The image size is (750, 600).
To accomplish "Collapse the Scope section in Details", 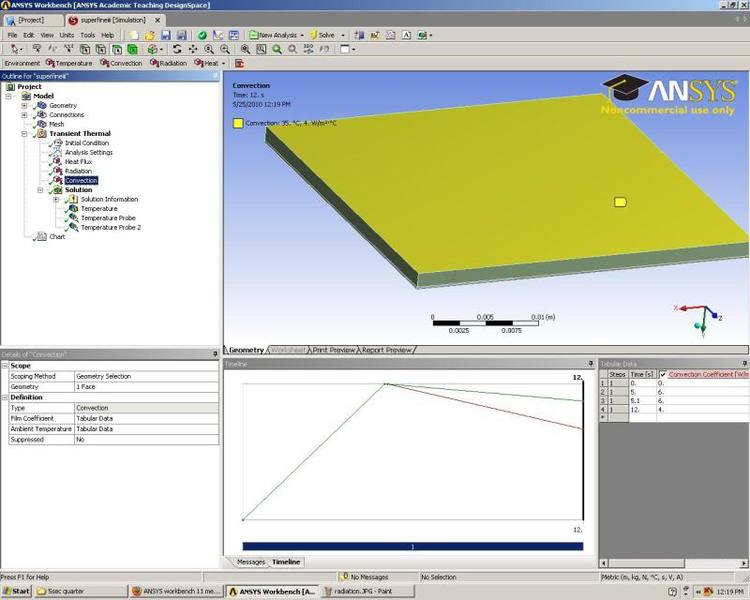I will pyautogui.click(x=5, y=366).
